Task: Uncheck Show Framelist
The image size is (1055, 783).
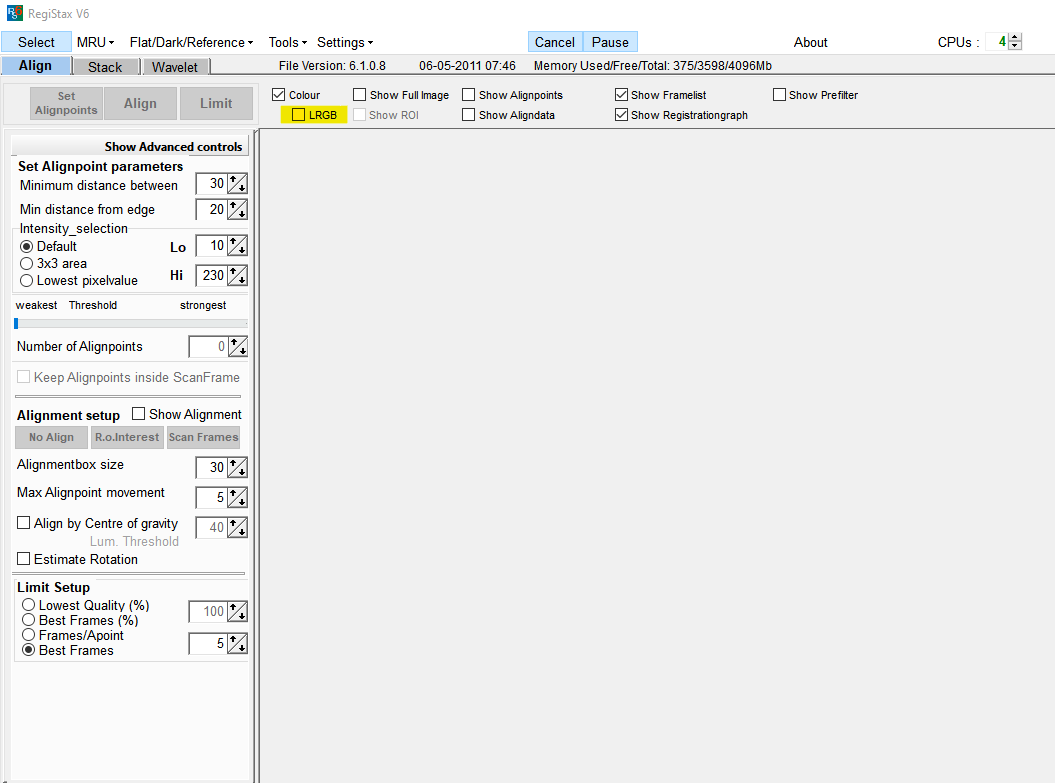Action: click(621, 95)
